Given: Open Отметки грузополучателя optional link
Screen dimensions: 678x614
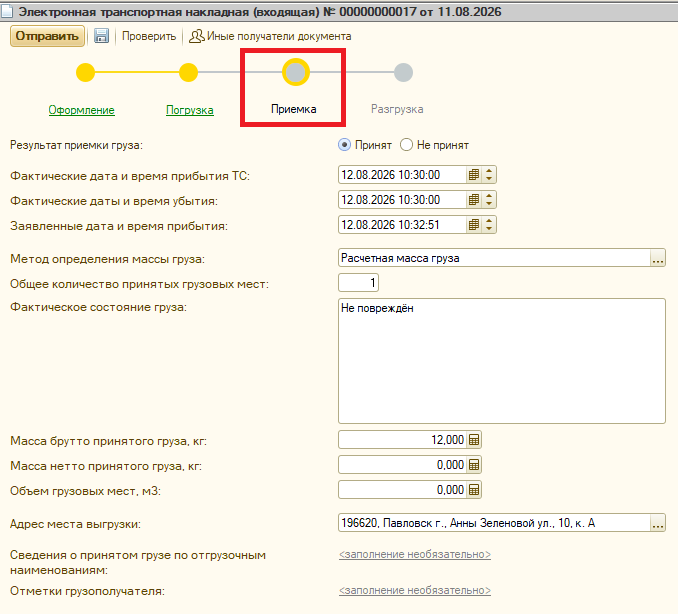Looking at the screenshot, I should 415,590.
